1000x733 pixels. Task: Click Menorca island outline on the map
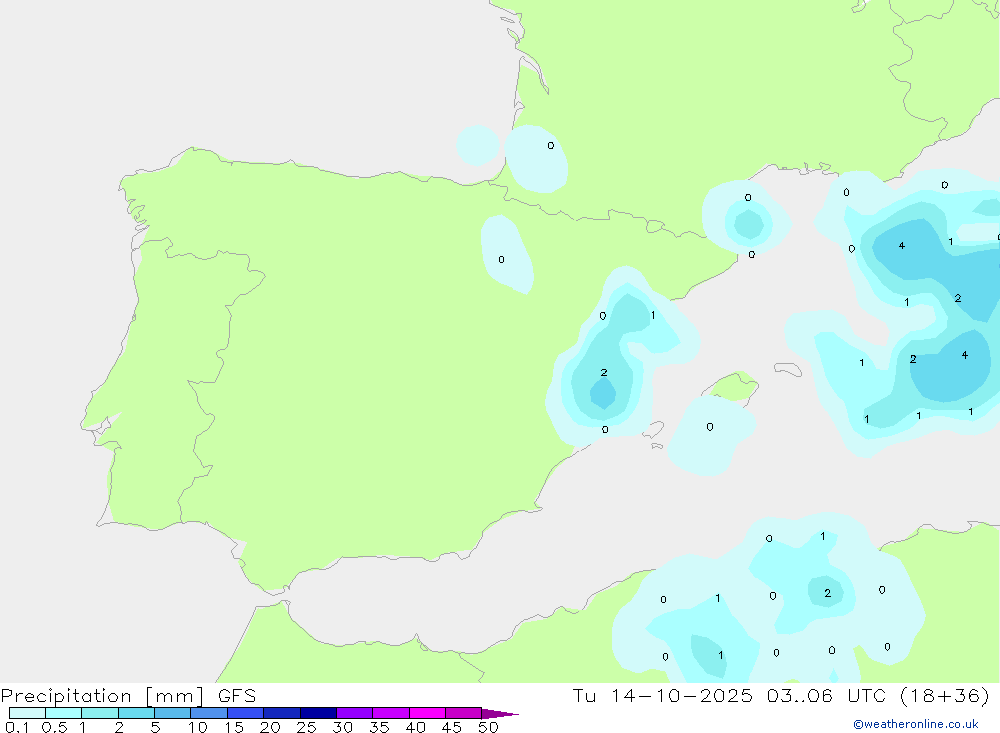click(x=788, y=369)
